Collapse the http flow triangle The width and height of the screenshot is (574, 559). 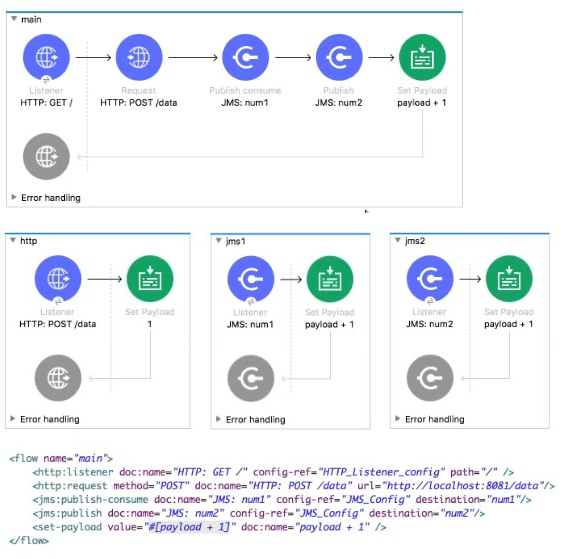coord(13,240)
